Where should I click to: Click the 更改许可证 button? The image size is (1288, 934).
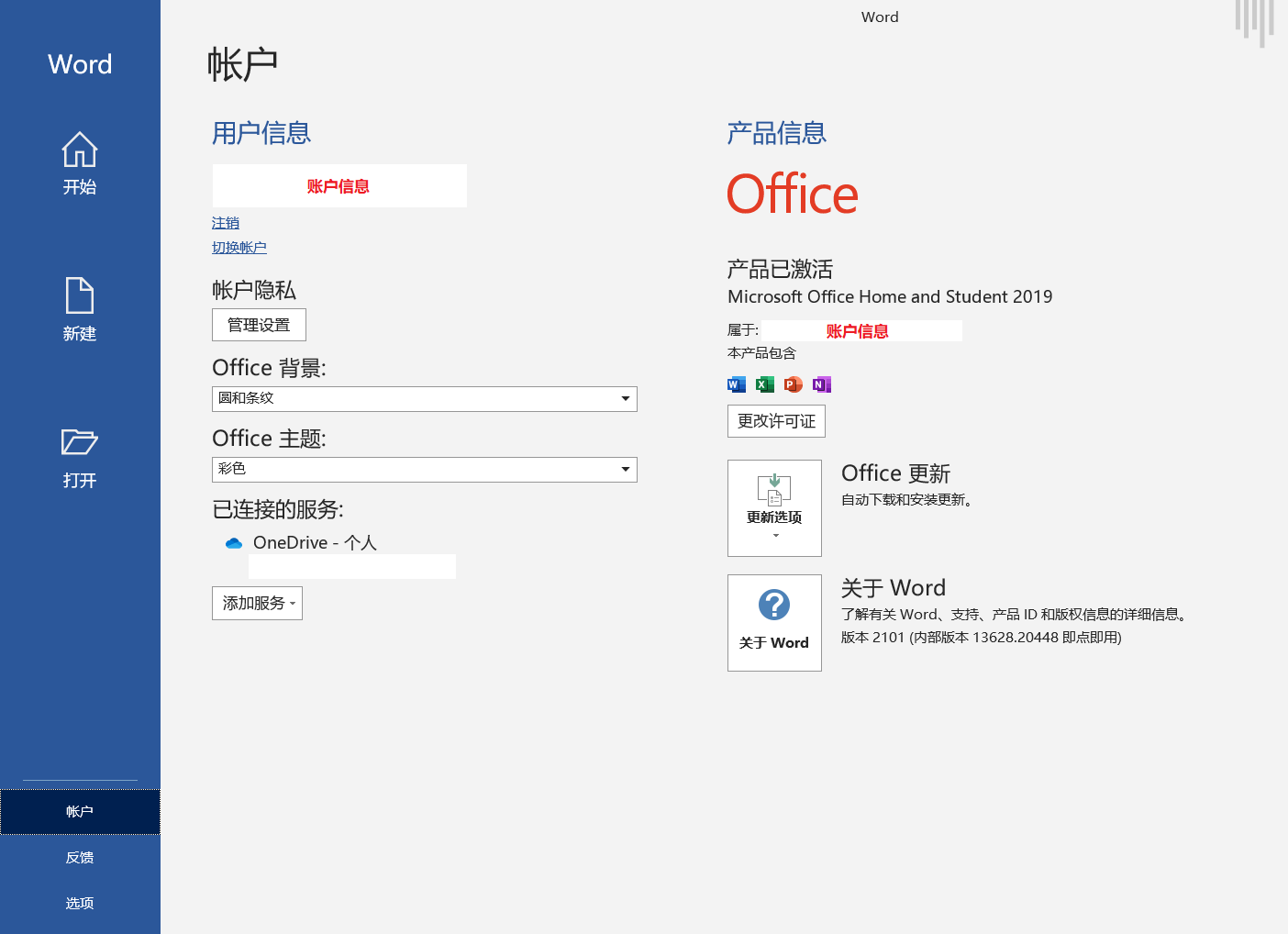pos(776,421)
